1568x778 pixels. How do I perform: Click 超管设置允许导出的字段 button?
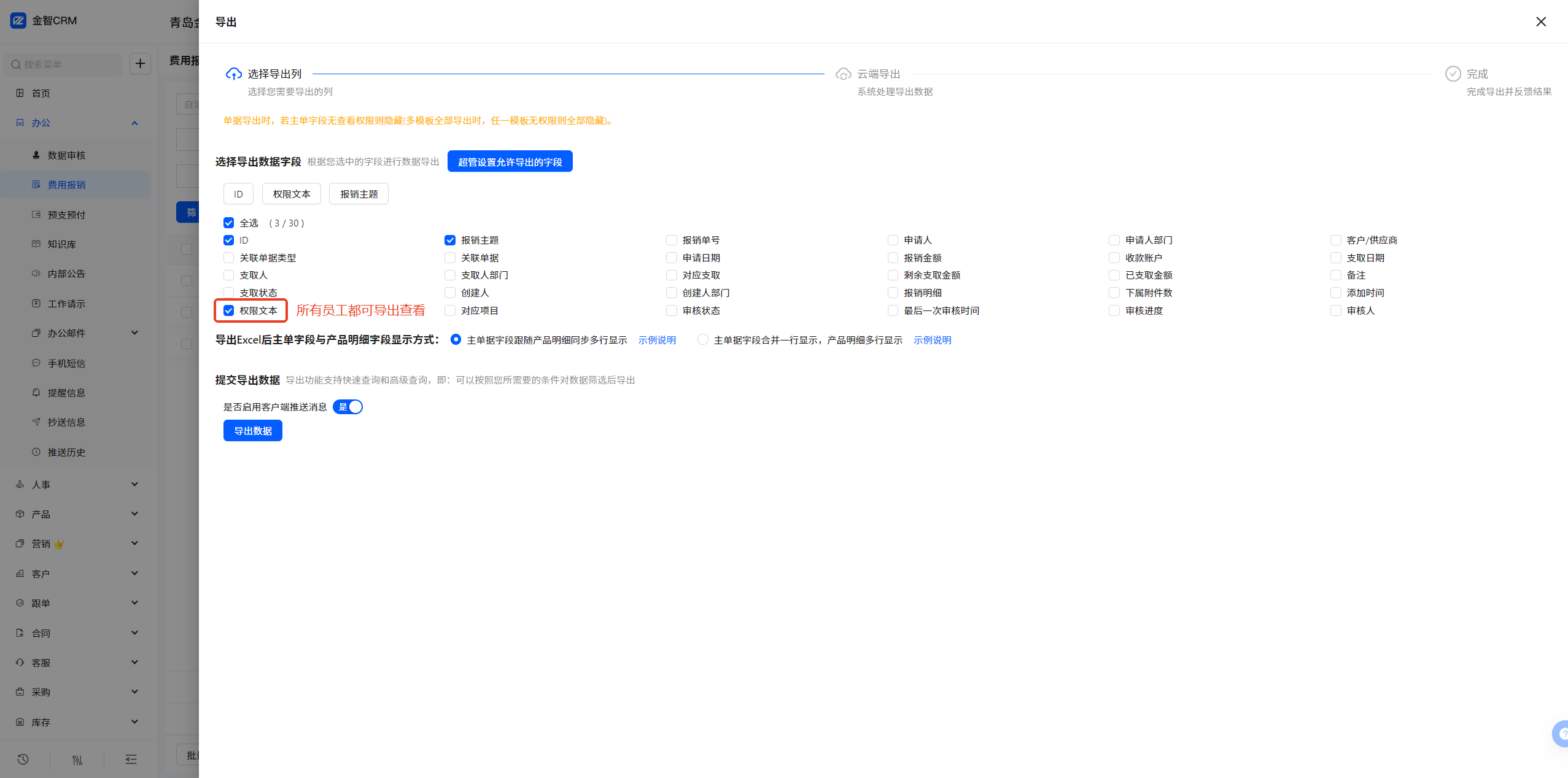(x=510, y=161)
